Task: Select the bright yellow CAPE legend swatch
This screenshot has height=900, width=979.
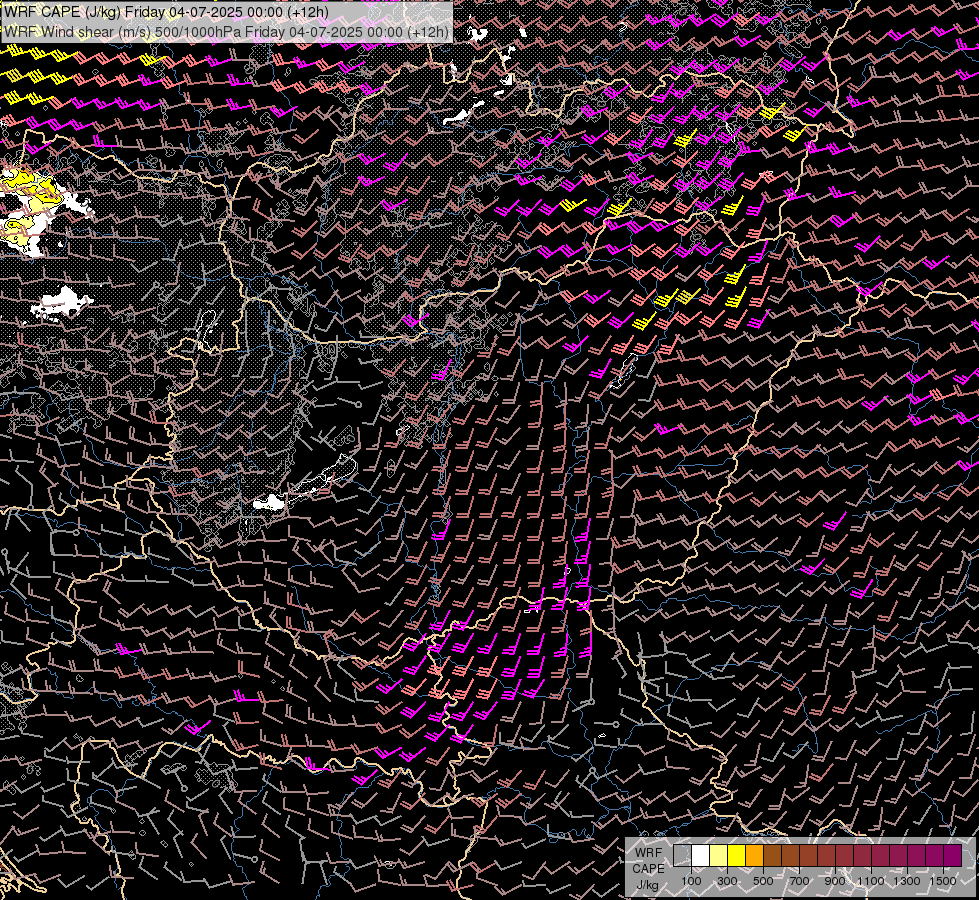Action: (x=737, y=855)
